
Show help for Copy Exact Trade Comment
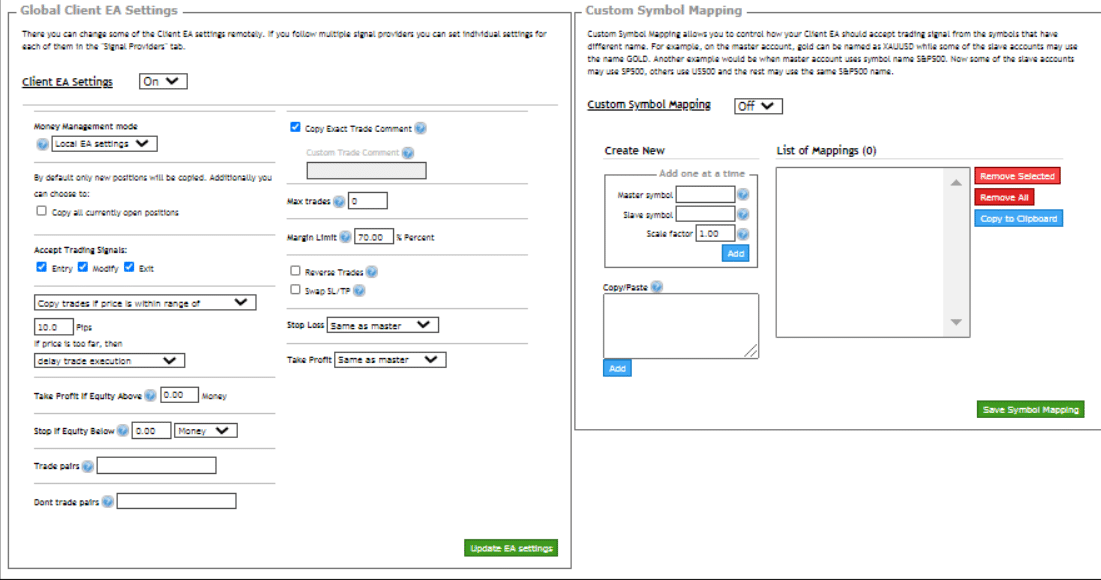[420, 128]
